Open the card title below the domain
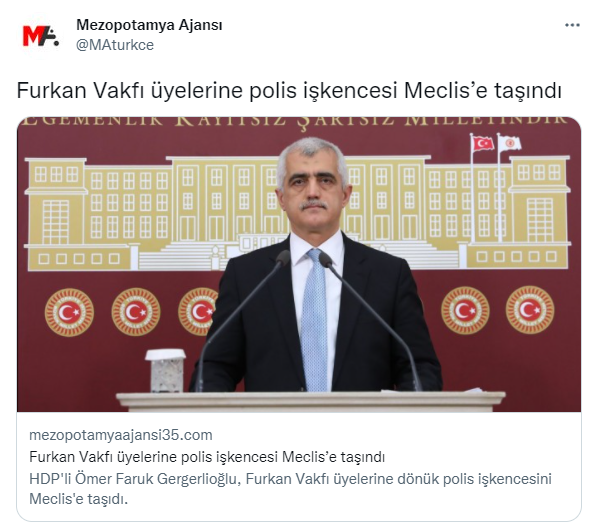 coord(207,457)
